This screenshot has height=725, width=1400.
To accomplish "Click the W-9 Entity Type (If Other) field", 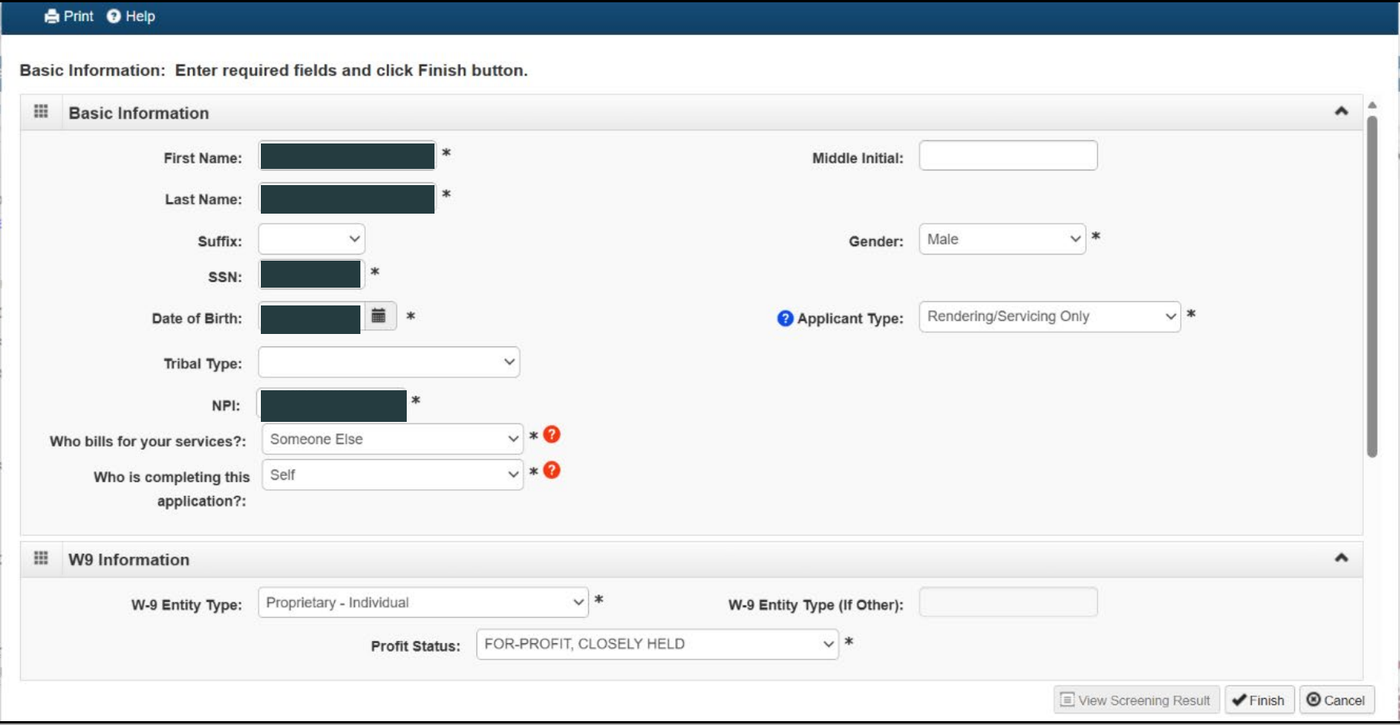I will click(x=1008, y=602).
